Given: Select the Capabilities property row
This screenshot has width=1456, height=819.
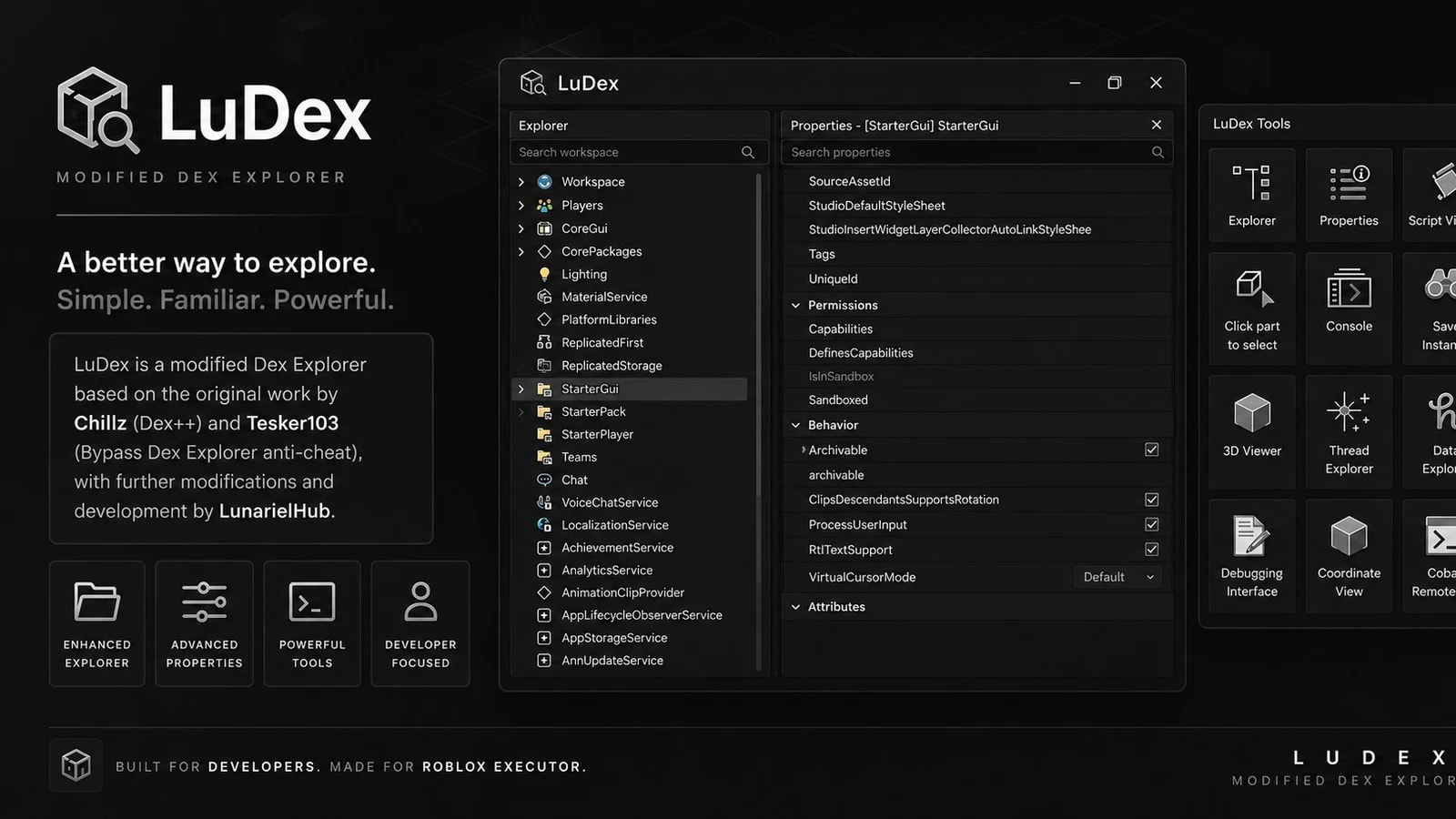Looking at the screenshot, I should [x=977, y=329].
